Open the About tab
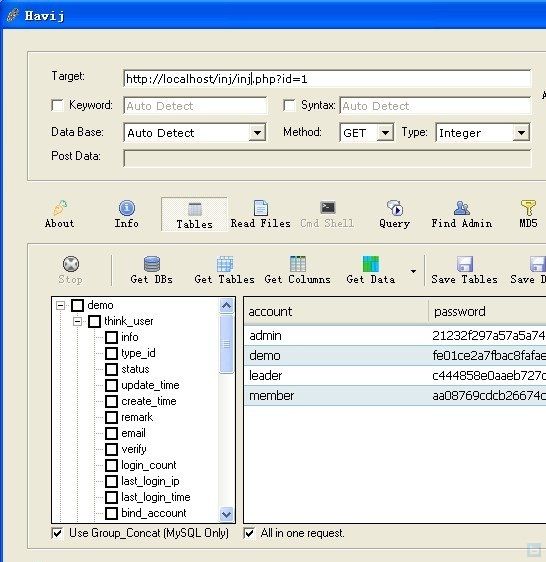This screenshot has height=562, width=546. pyautogui.click(x=60, y=214)
